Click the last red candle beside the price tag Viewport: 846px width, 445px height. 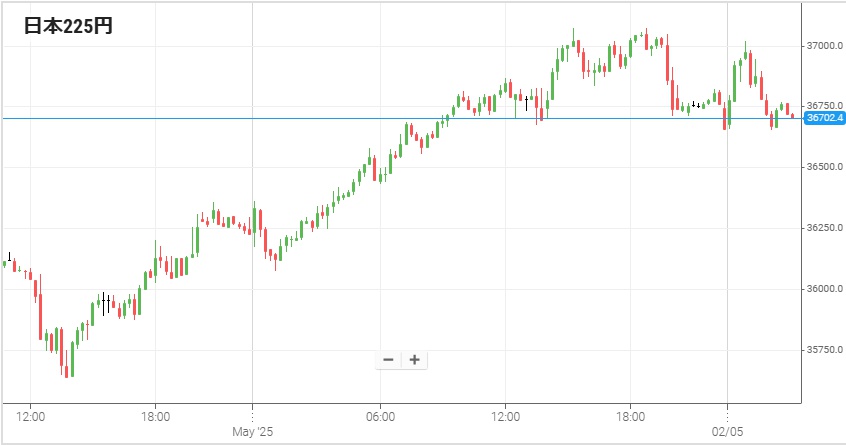(x=793, y=115)
